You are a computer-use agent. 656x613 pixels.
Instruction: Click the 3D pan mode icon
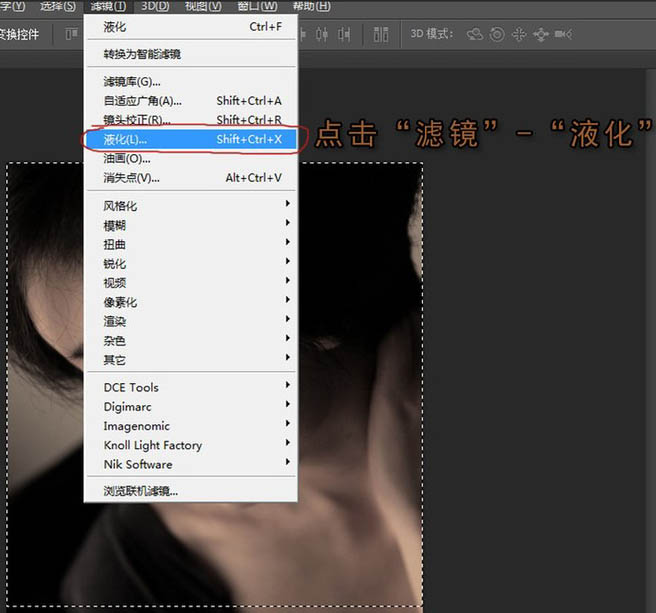[x=519, y=34]
